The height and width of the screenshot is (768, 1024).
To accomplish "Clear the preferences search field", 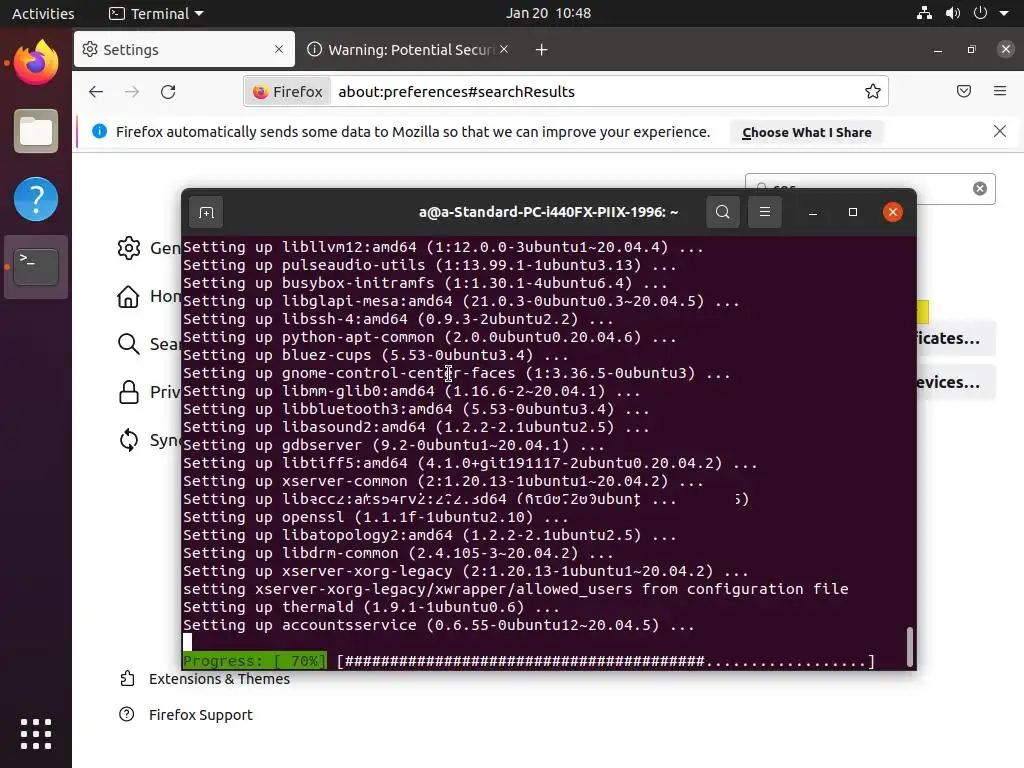I will tap(980, 189).
